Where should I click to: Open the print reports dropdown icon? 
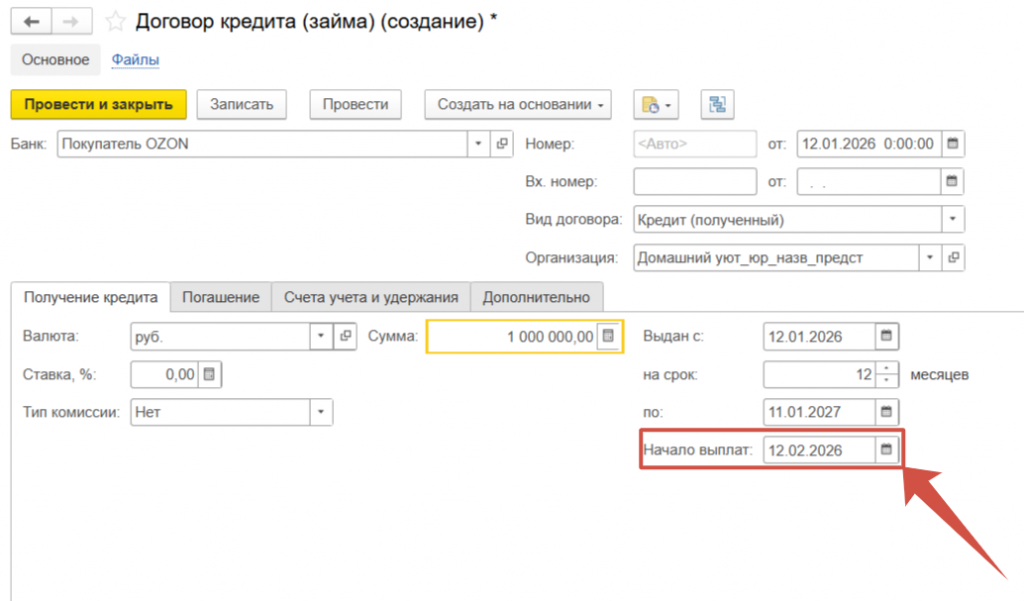point(656,104)
